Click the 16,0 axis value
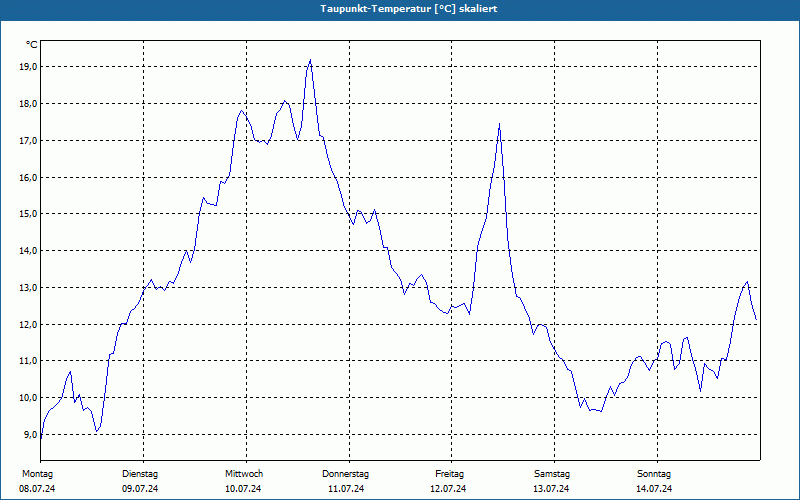Screen dimensions: 800x500 coord(29,178)
